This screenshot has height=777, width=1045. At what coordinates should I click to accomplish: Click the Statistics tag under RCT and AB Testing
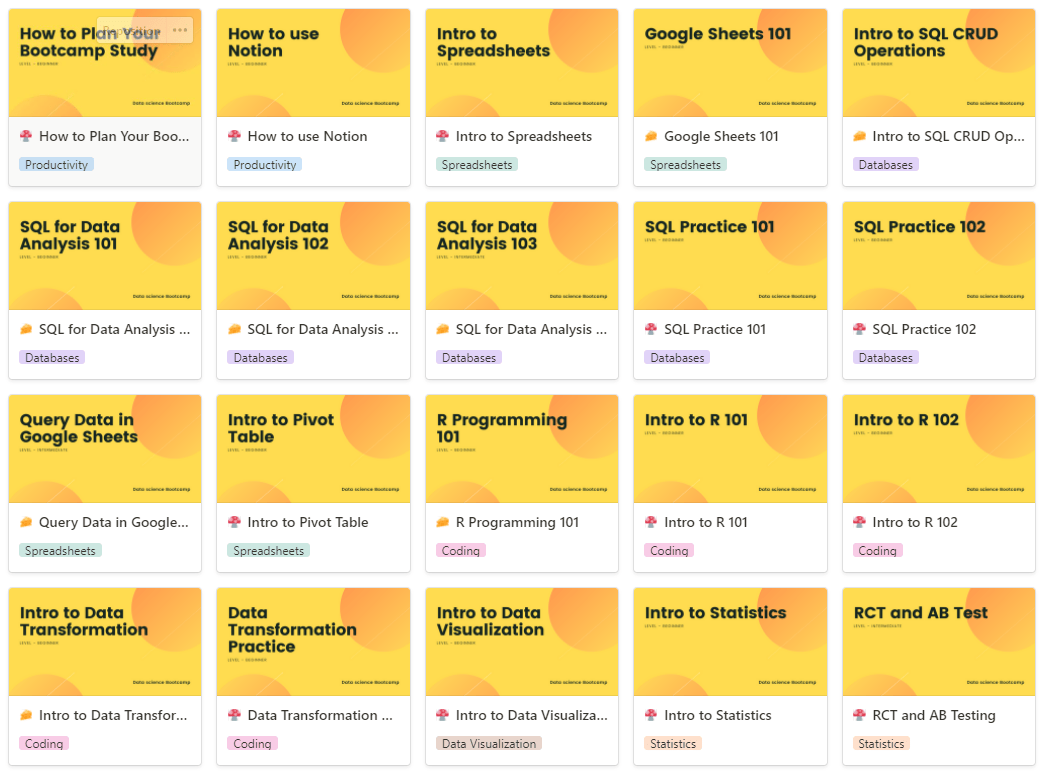881,744
